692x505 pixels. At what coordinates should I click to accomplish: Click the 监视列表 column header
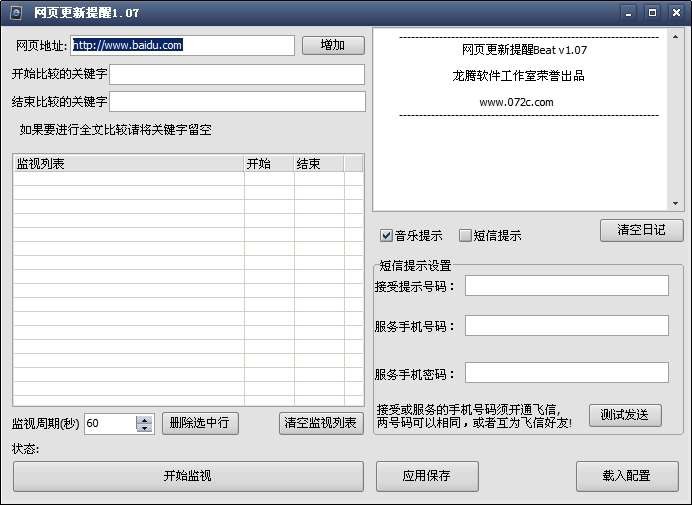(x=128, y=164)
